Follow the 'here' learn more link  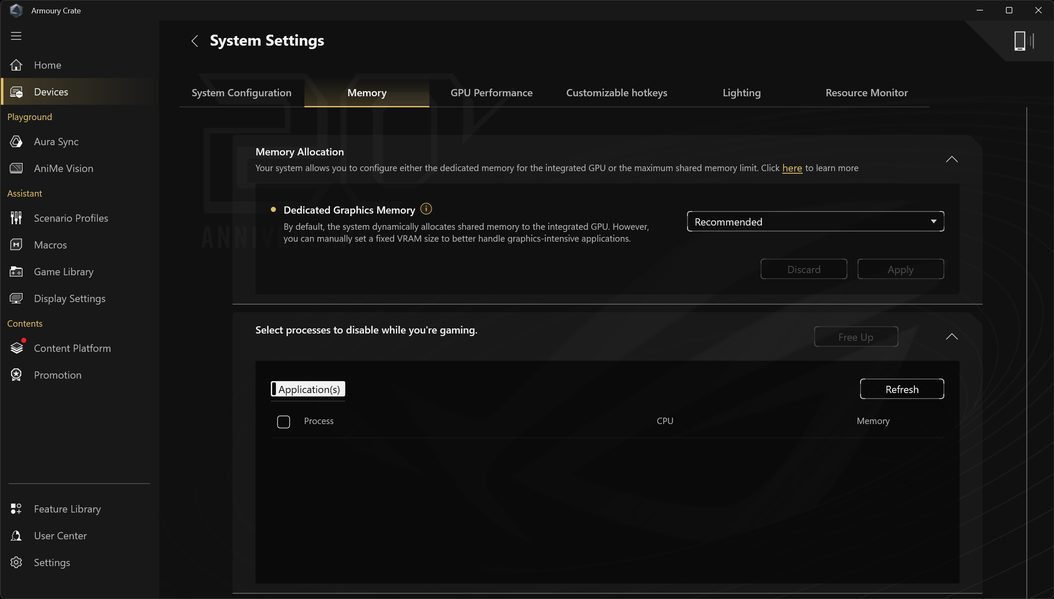pos(792,168)
